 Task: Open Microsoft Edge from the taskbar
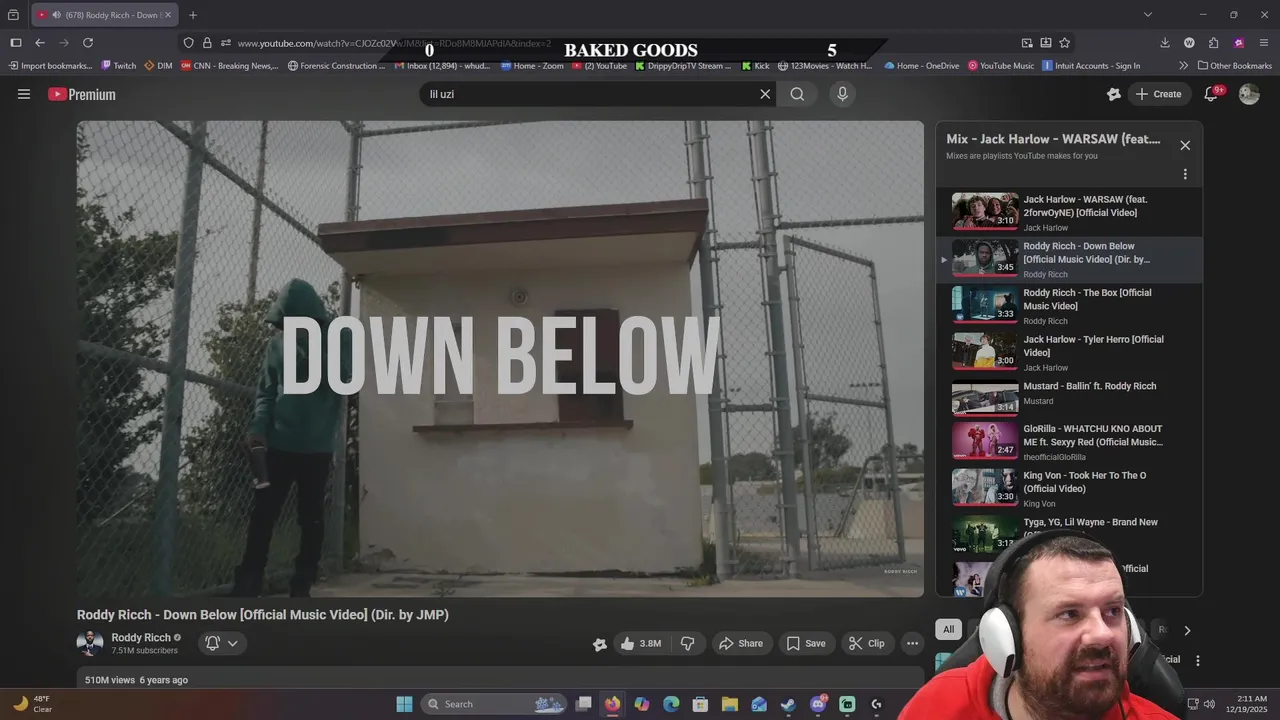pyautogui.click(x=671, y=704)
